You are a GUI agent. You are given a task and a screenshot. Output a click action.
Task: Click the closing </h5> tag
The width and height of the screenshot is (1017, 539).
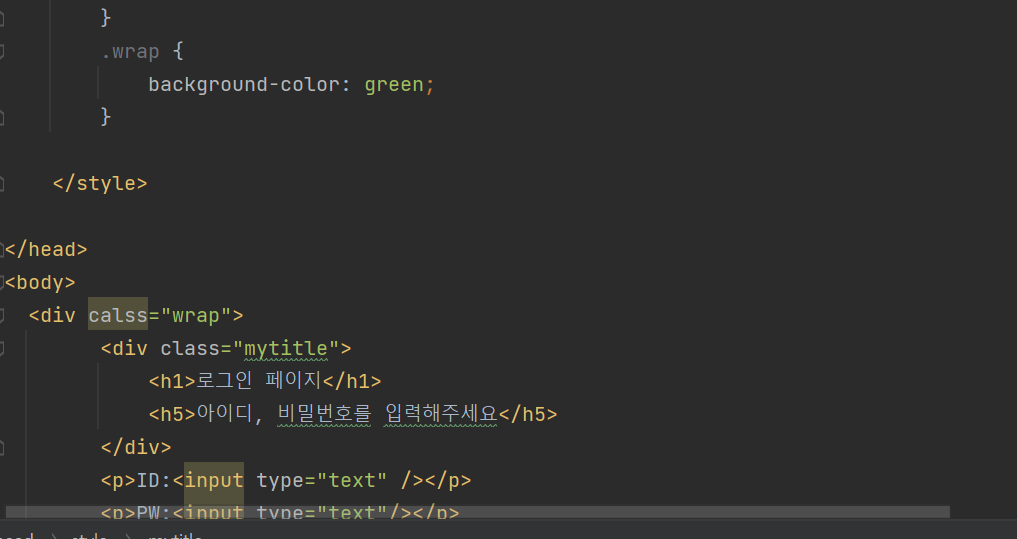pos(527,414)
